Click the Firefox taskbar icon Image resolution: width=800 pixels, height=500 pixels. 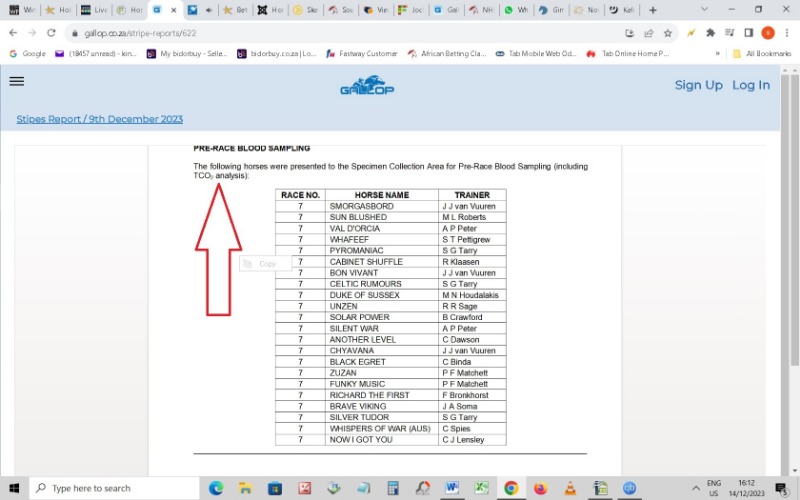[x=541, y=488]
